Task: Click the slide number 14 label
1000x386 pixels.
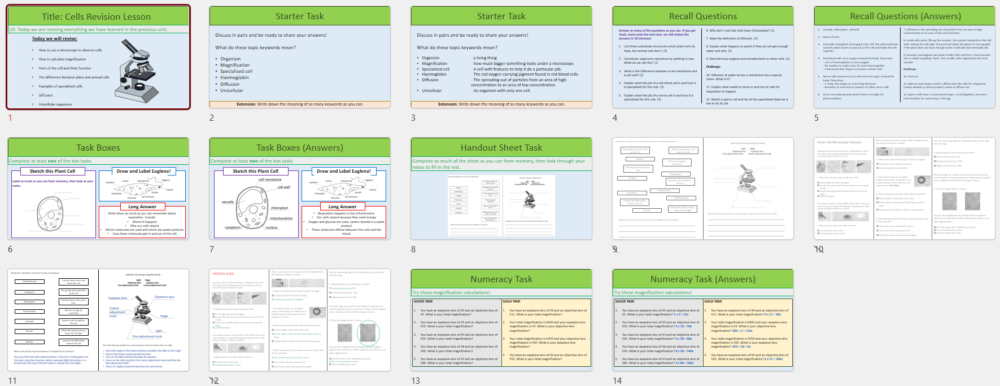Action: pos(617,380)
